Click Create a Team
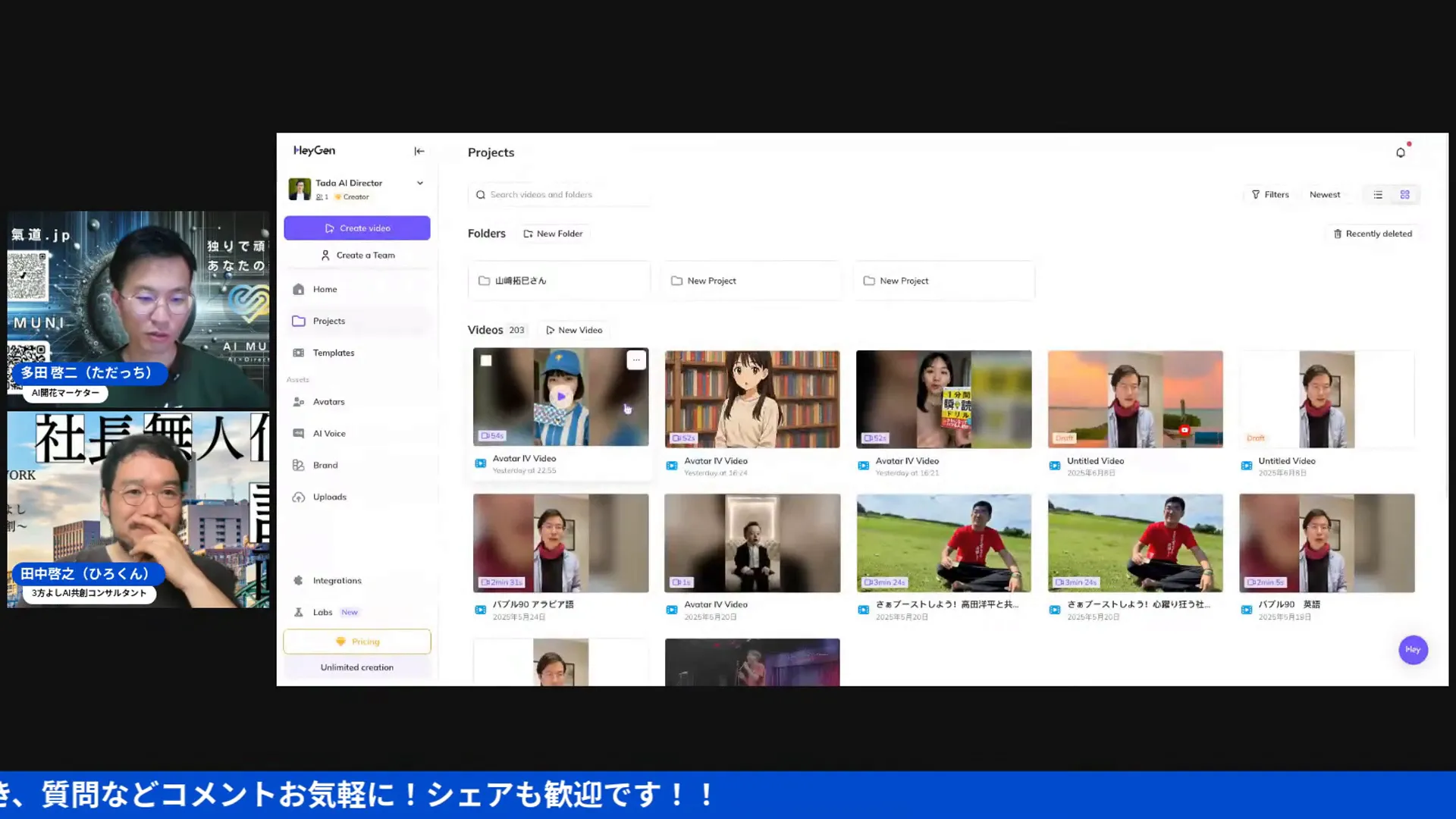This screenshot has height=819, width=1456. click(357, 256)
